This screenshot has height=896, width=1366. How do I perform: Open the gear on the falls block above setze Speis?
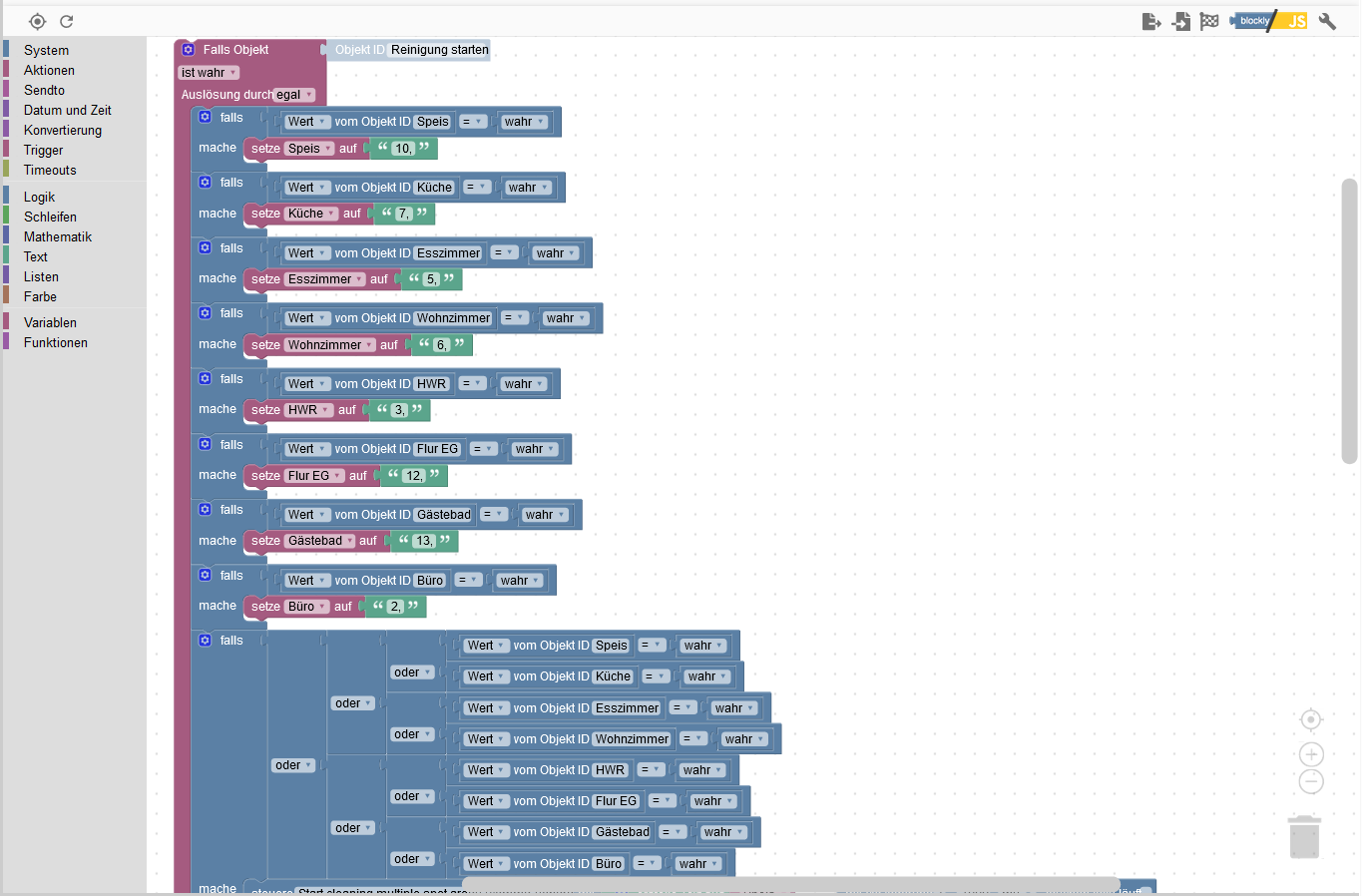[x=205, y=117]
